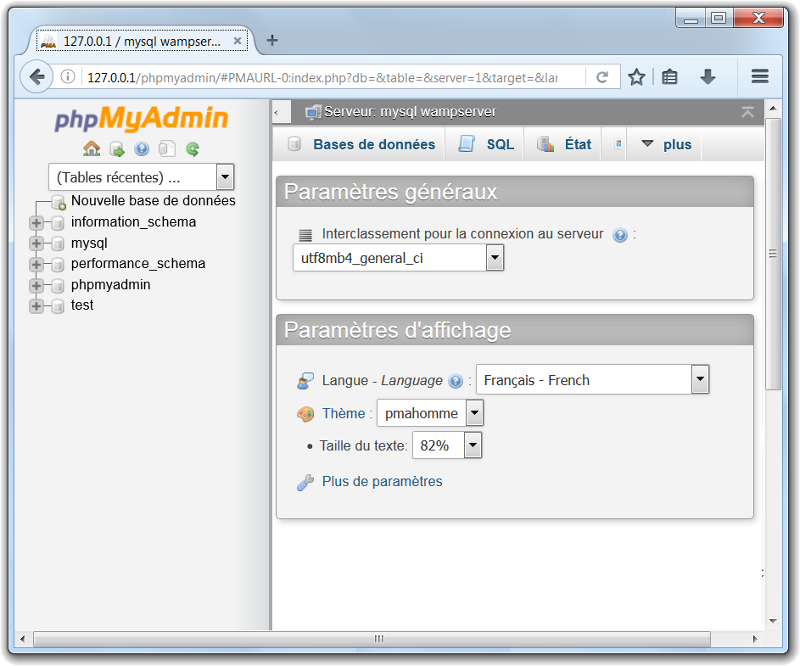Bookmark this page with the star icon
The height and width of the screenshot is (666, 800).
(636, 77)
